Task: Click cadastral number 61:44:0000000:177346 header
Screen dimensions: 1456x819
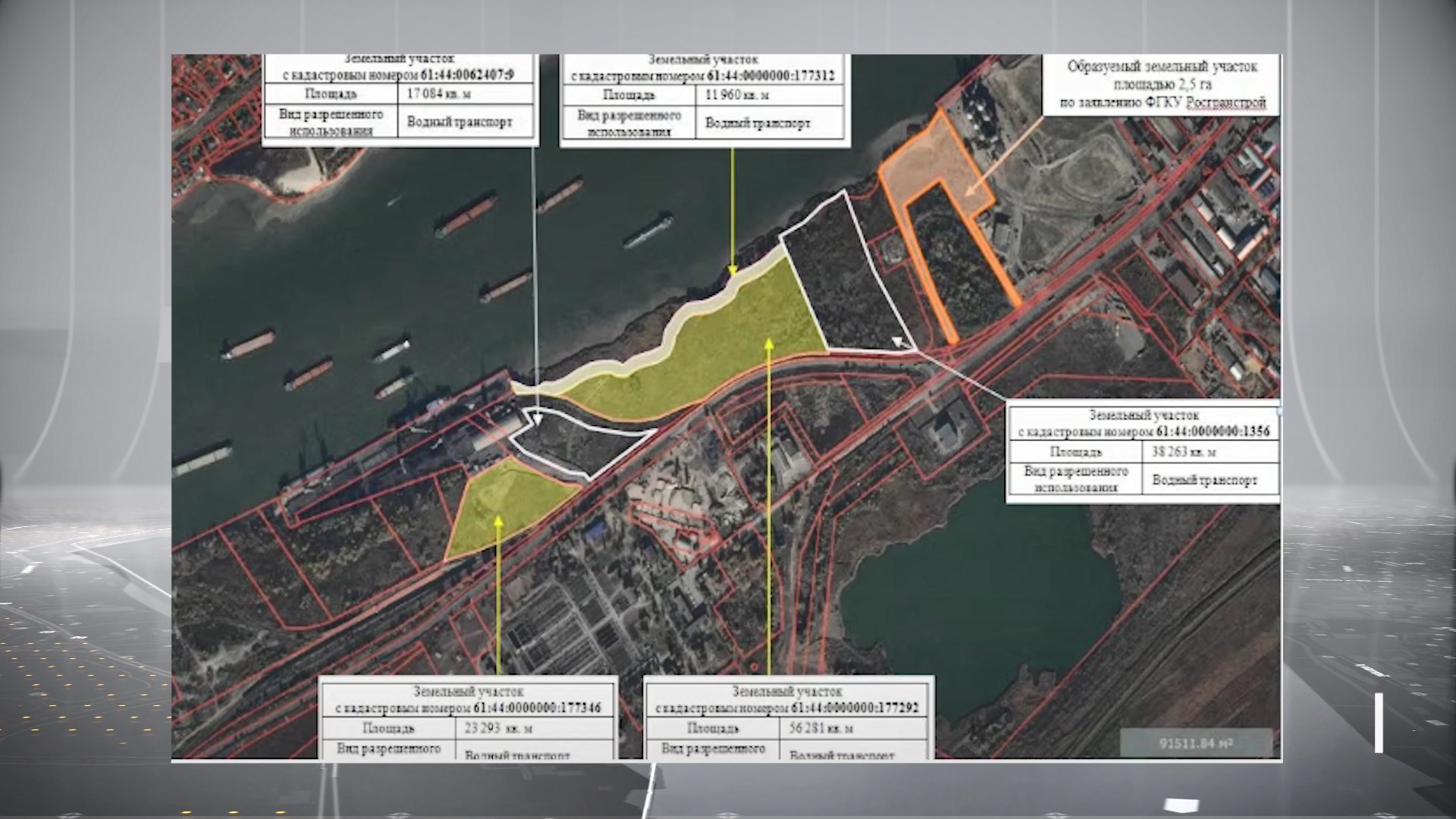Action: [x=468, y=700]
